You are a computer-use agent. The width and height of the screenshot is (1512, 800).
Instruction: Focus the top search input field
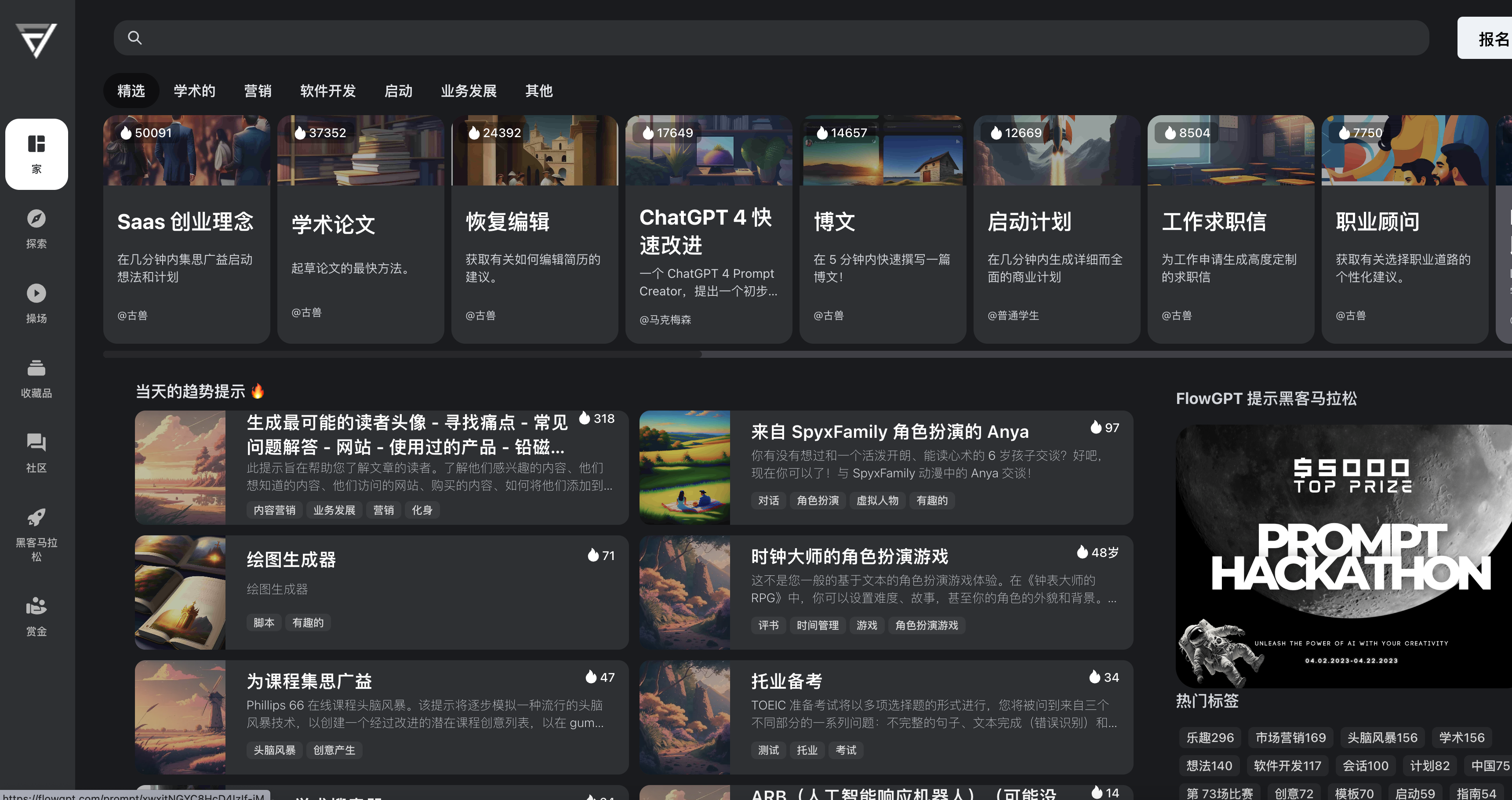click(x=771, y=37)
